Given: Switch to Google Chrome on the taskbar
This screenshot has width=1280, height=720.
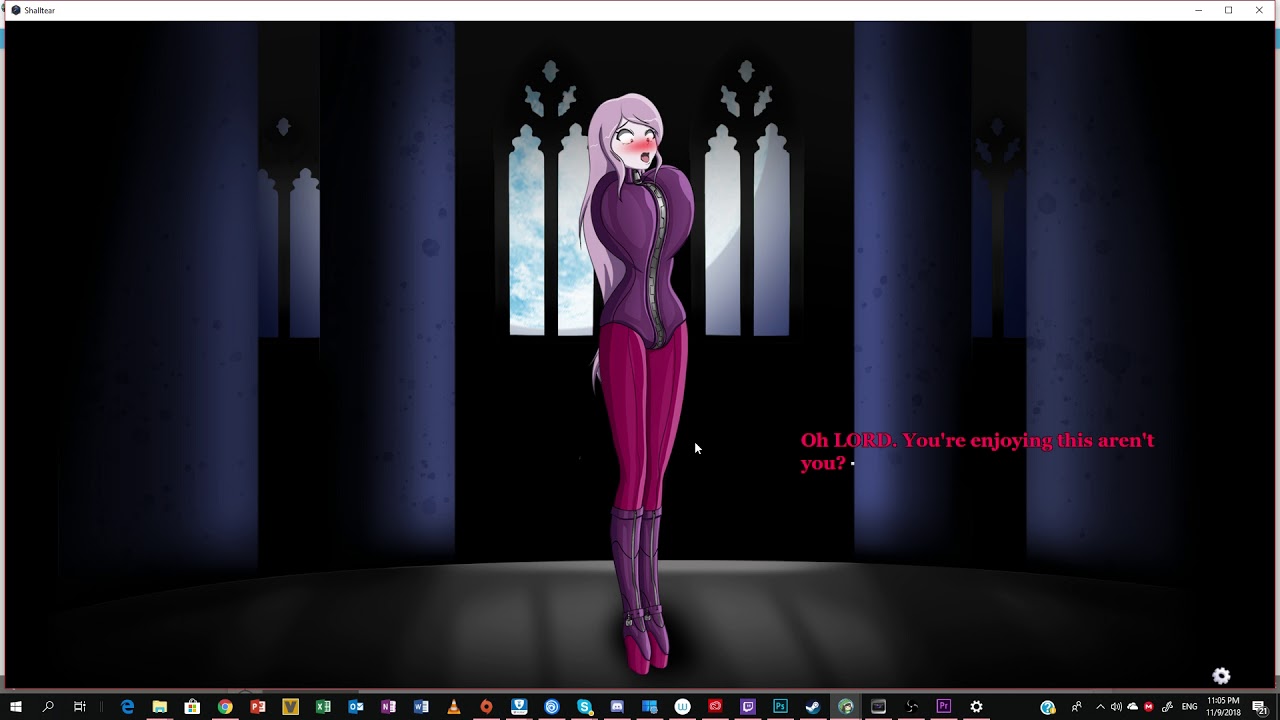Looking at the screenshot, I should pos(225,707).
